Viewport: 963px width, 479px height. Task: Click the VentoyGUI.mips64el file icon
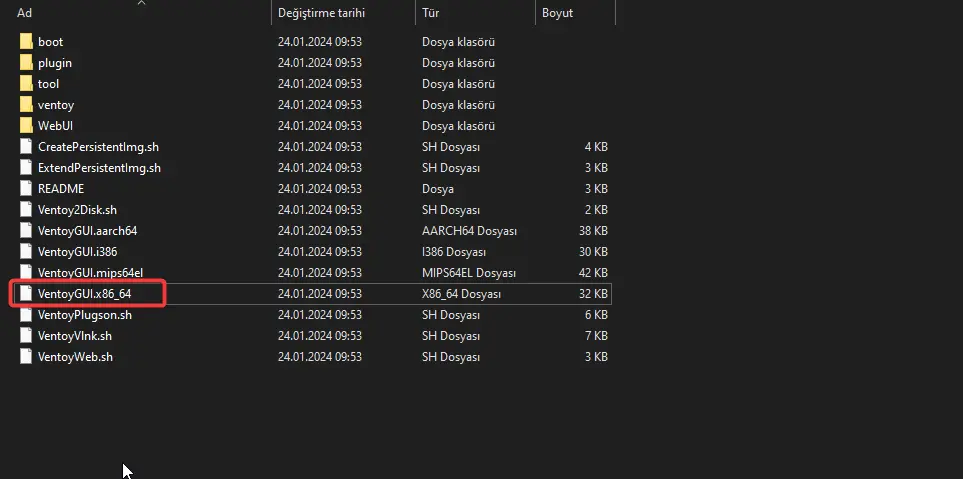click(26, 273)
